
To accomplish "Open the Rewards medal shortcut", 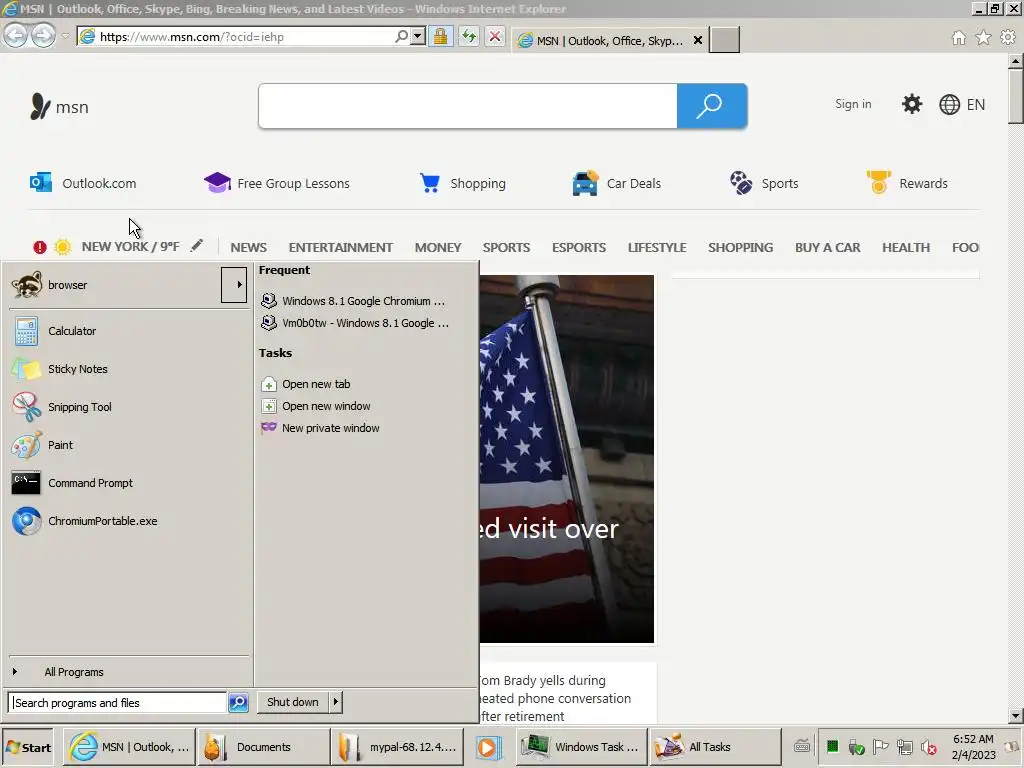I will pyautogui.click(x=906, y=183).
